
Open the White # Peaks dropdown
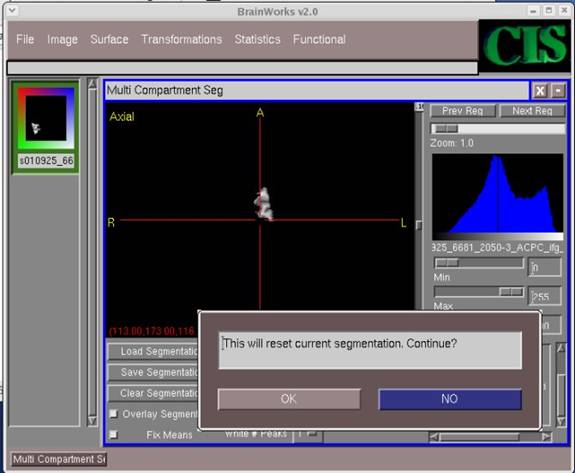308,434
